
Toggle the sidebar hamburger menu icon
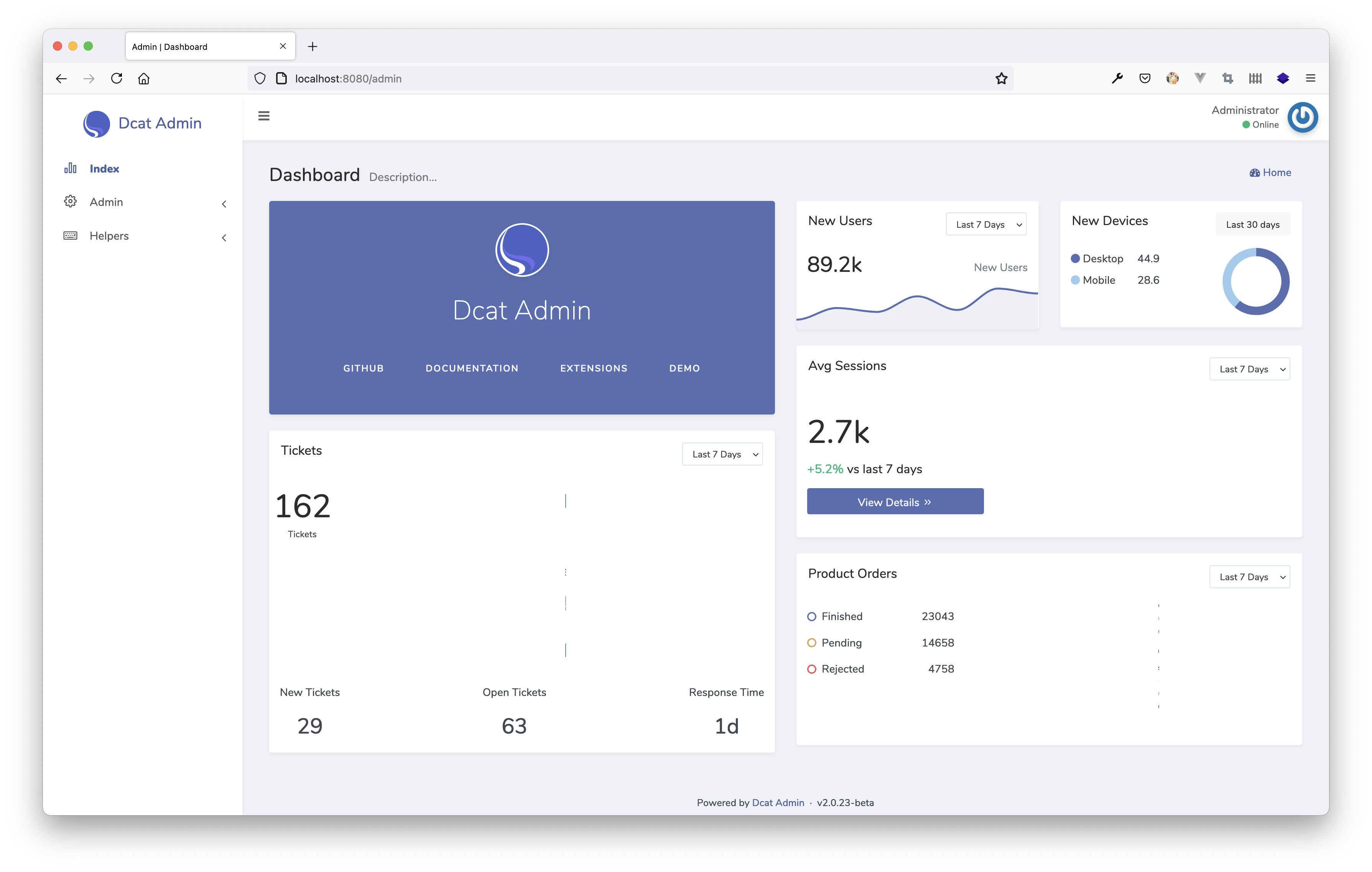[264, 116]
